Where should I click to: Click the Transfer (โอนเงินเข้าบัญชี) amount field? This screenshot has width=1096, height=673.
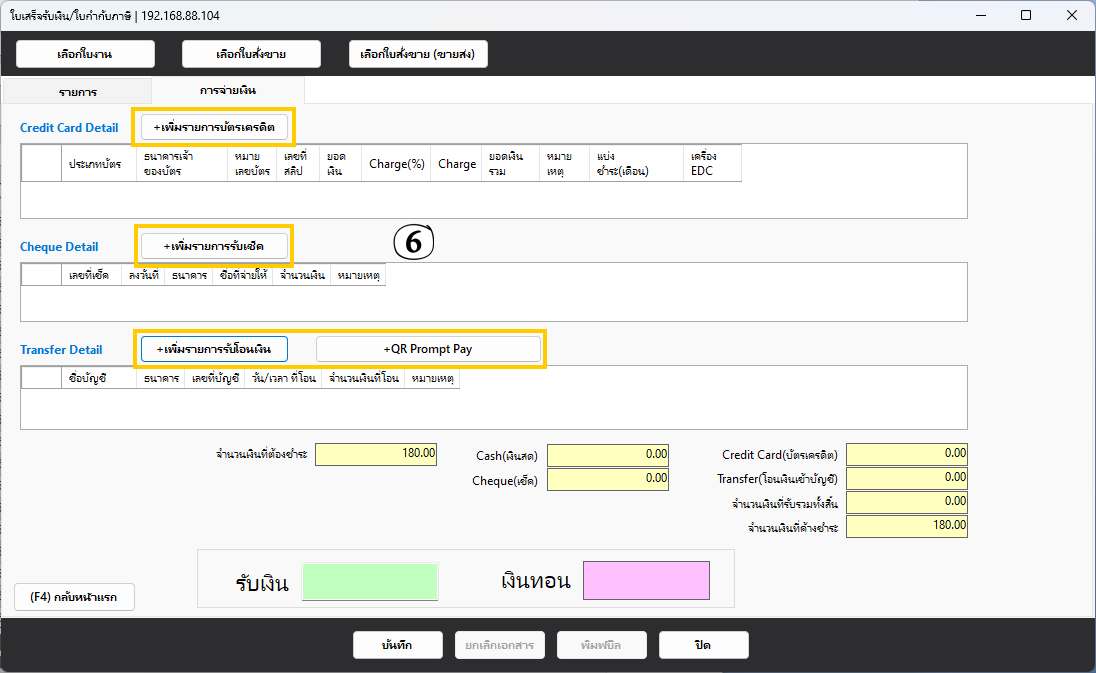[x=906, y=479]
